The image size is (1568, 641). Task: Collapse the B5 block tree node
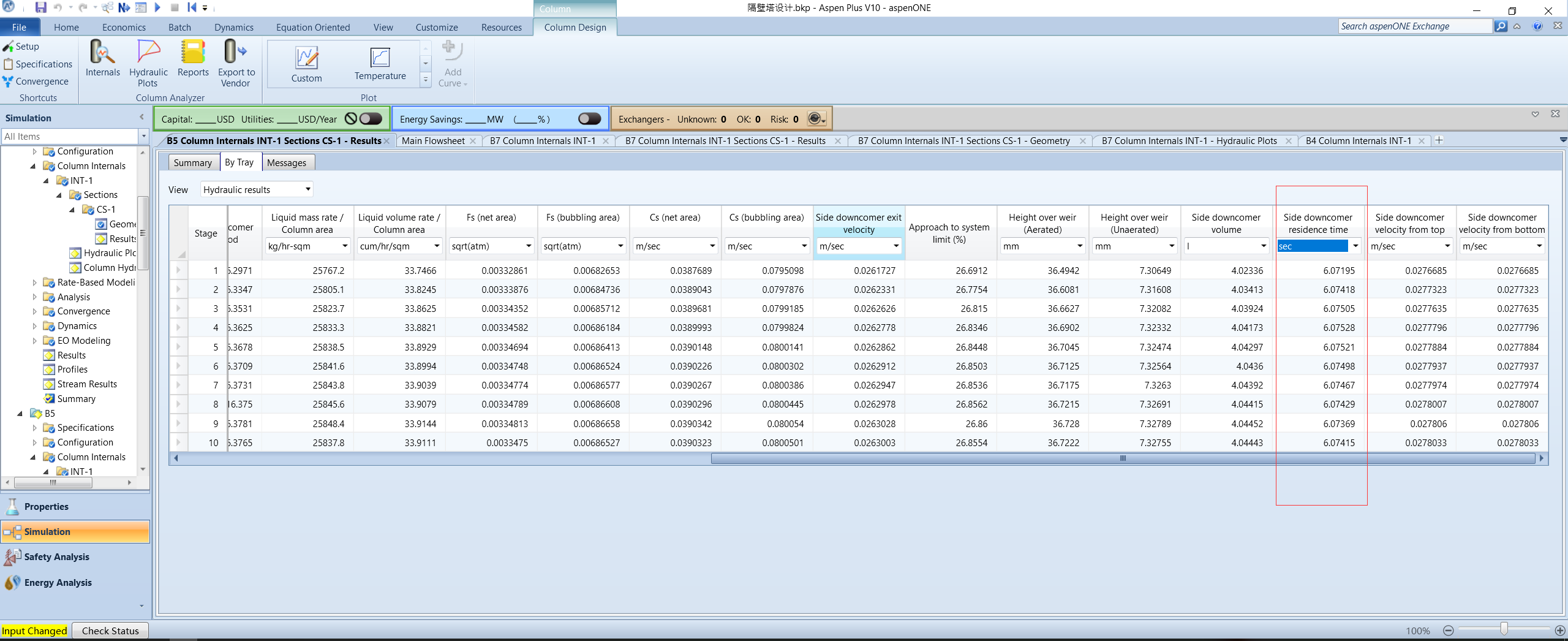tap(20, 414)
